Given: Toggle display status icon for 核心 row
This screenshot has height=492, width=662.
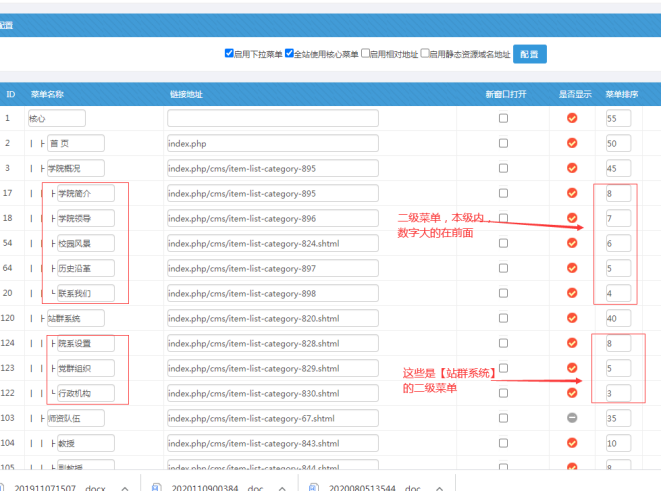Looking at the screenshot, I should coord(572,118).
